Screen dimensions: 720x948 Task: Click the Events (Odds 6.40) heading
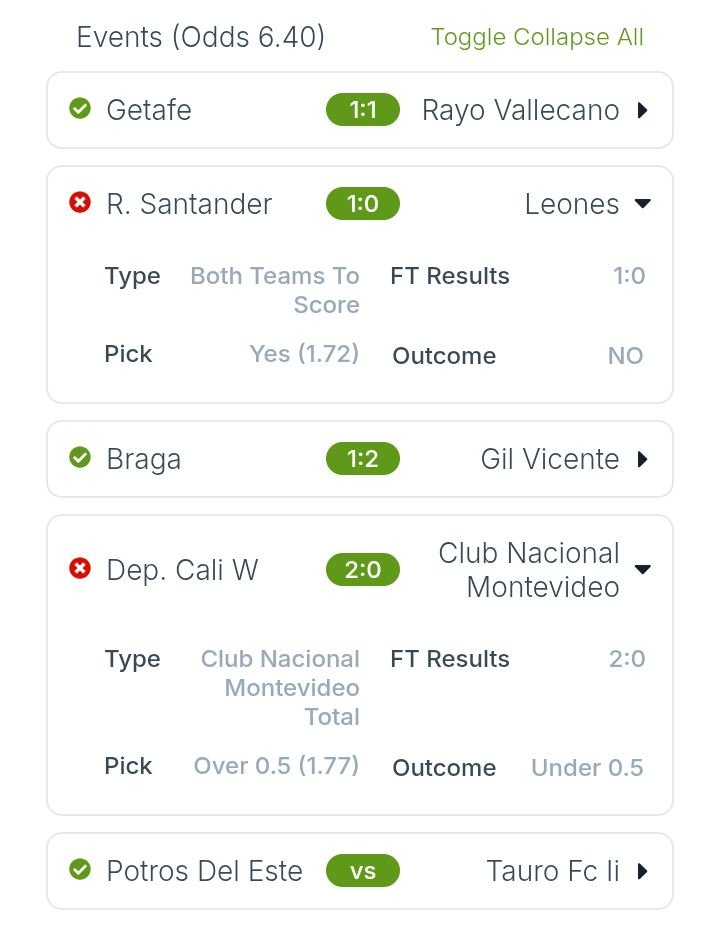pyautogui.click(x=201, y=37)
